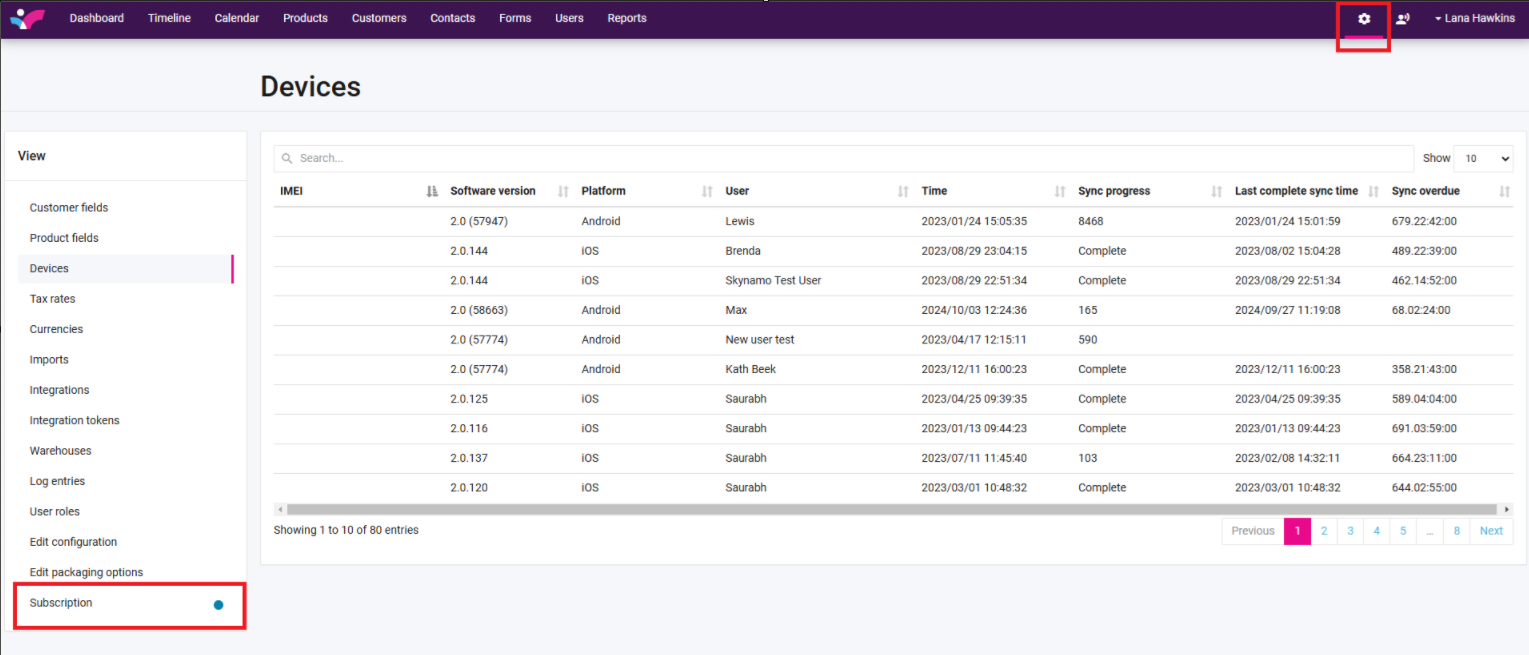Go to page 2 of results
The image size is (1529, 655).
(1323, 531)
